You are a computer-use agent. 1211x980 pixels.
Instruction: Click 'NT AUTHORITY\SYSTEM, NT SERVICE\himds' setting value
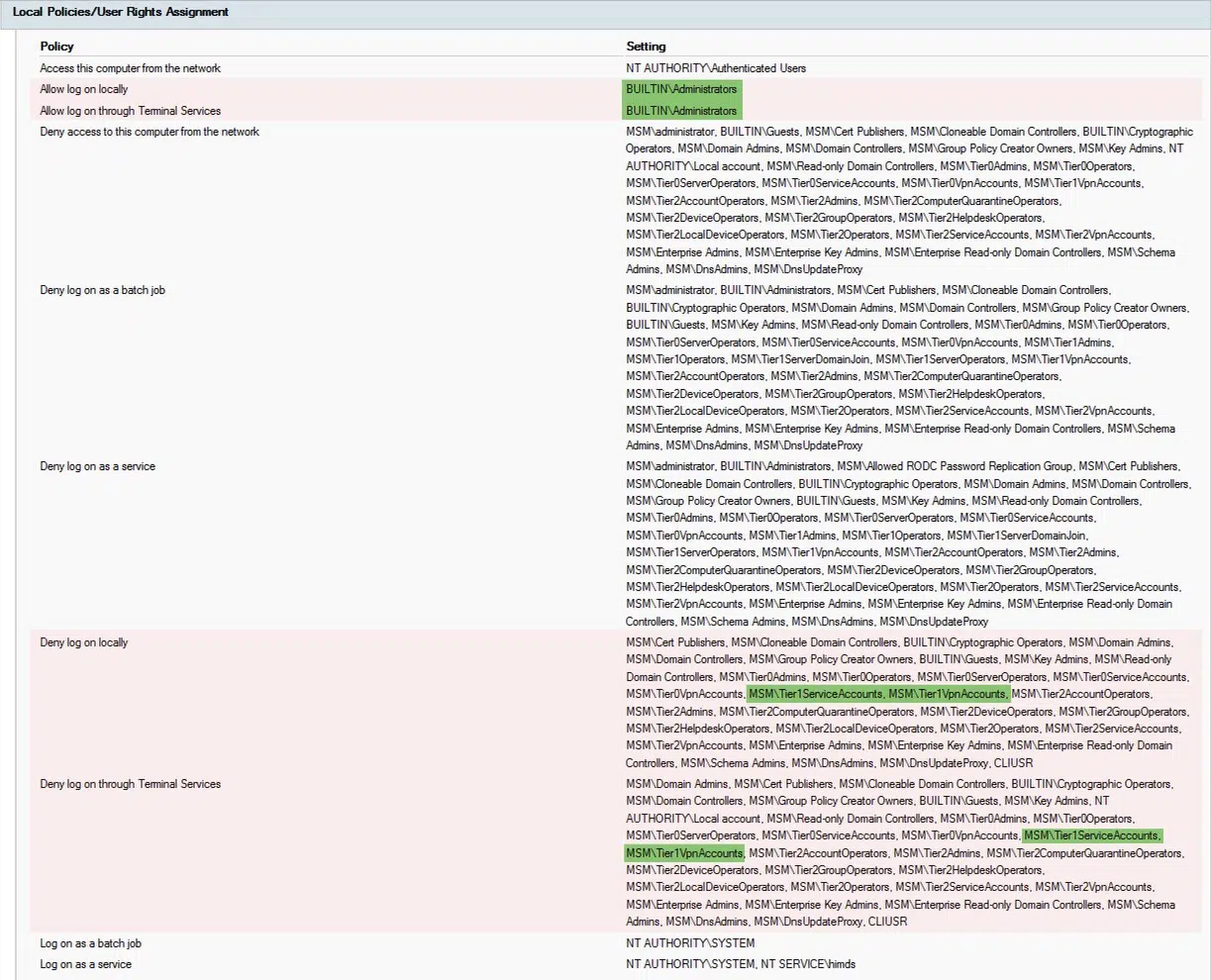click(741, 964)
